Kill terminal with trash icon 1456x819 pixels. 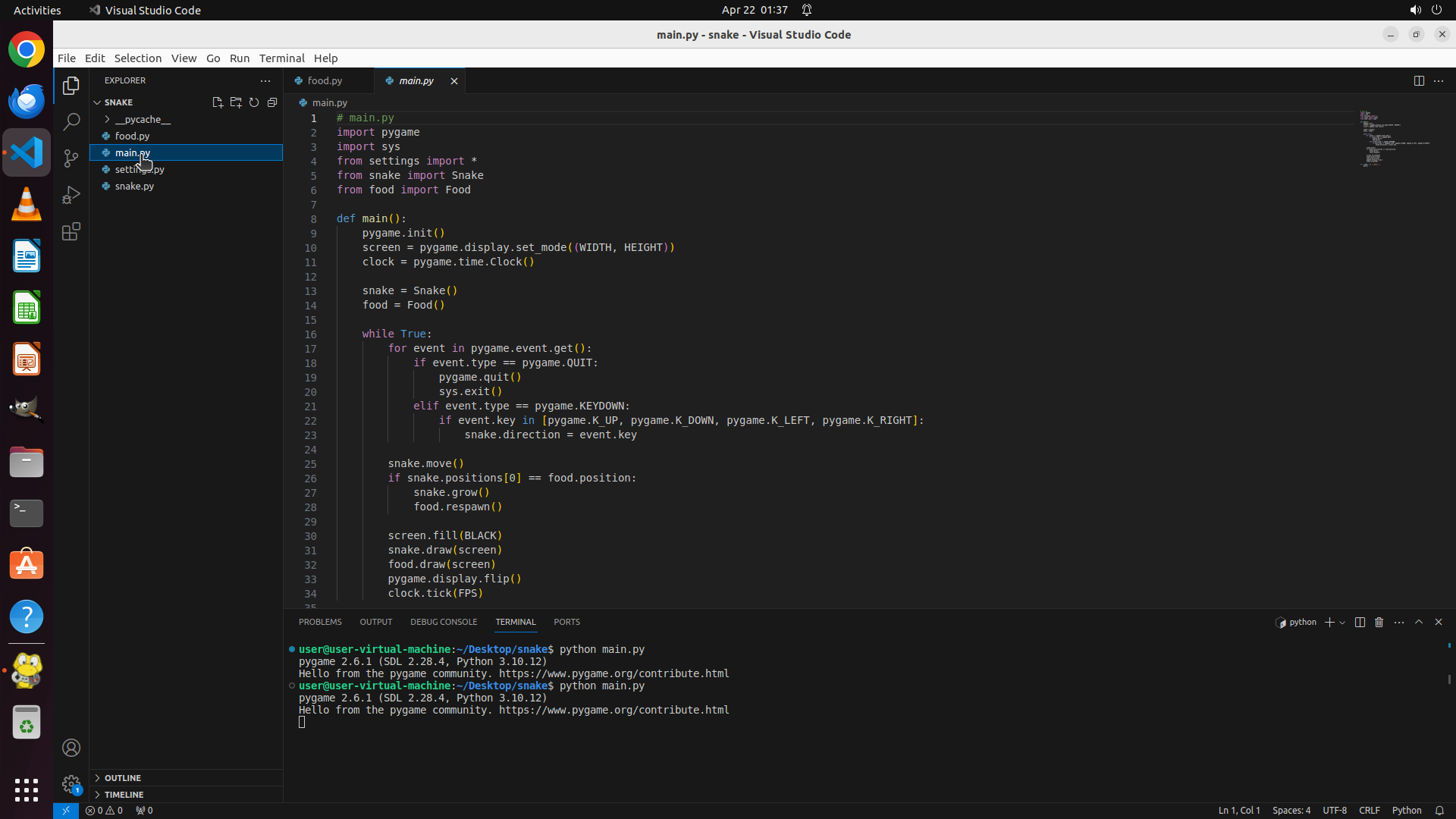click(1379, 622)
